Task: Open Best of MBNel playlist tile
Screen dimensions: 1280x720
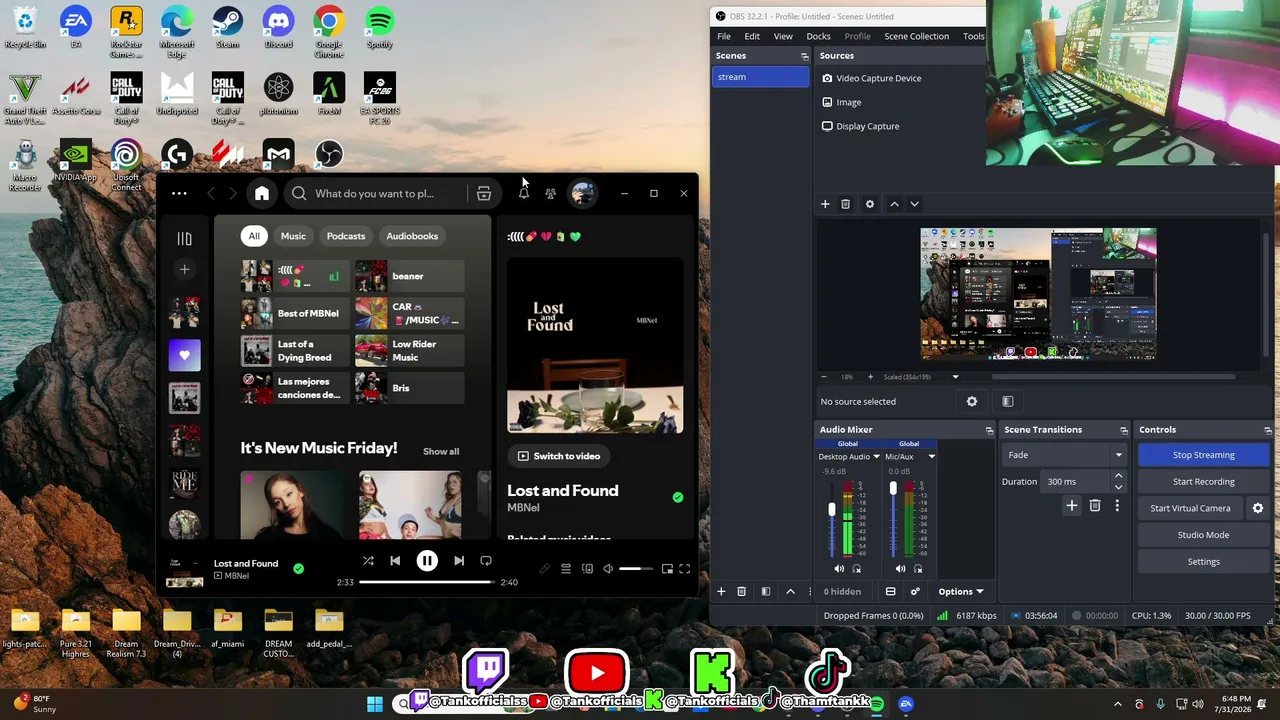Action: (x=295, y=313)
